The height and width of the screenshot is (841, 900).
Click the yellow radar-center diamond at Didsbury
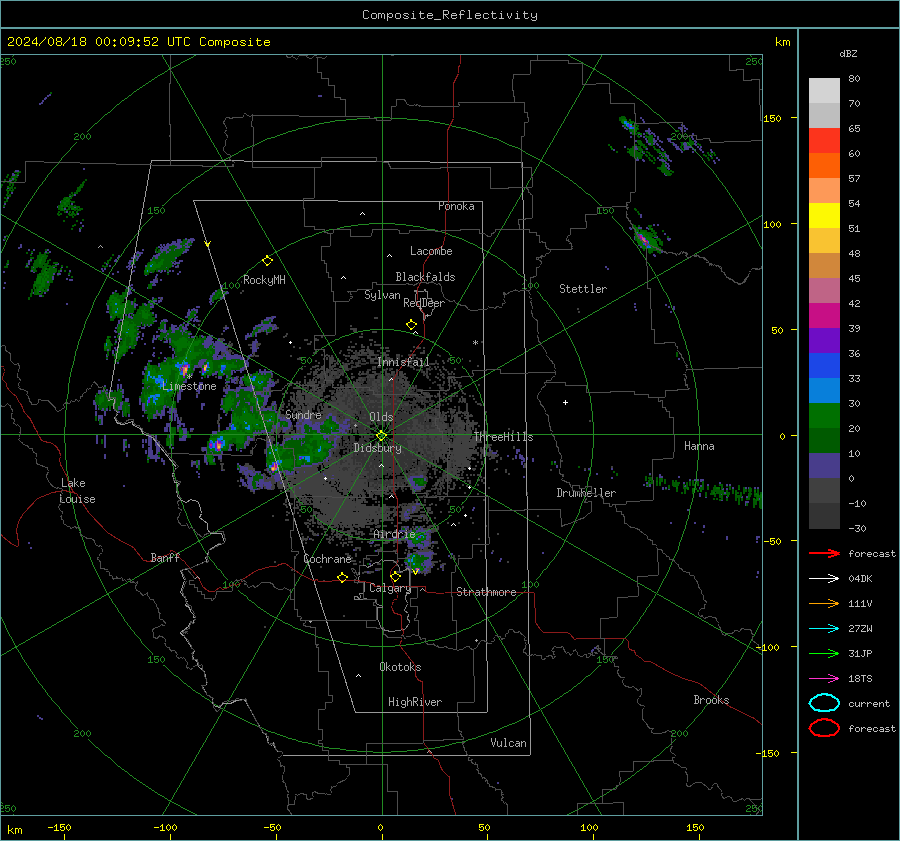click(x=381, y=436)
